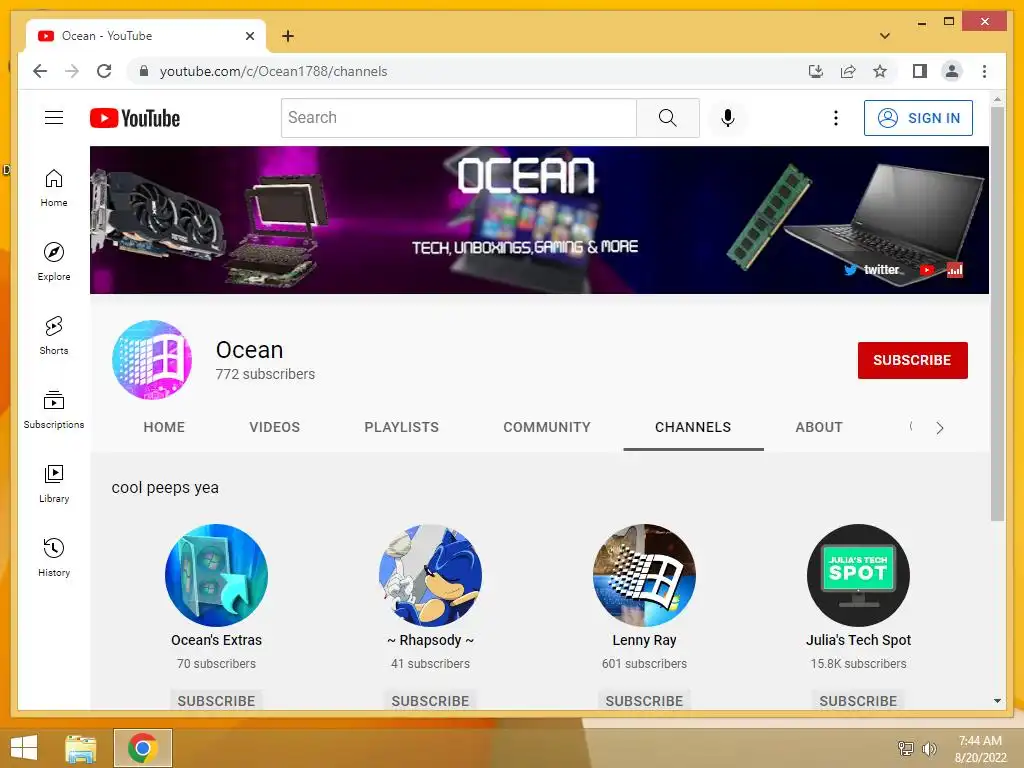Click the red chart icon on banner
Viewport: 1024px width, 768px height.
pos(955,270)
